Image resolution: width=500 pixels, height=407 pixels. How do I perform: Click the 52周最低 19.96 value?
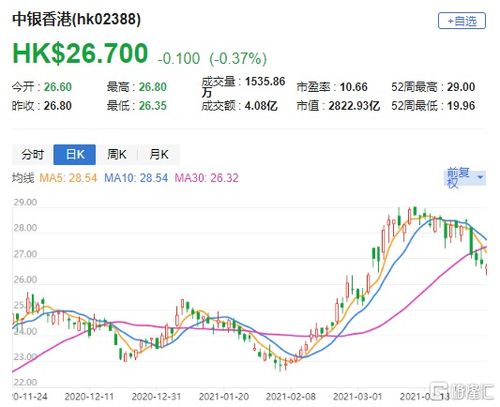433,106
